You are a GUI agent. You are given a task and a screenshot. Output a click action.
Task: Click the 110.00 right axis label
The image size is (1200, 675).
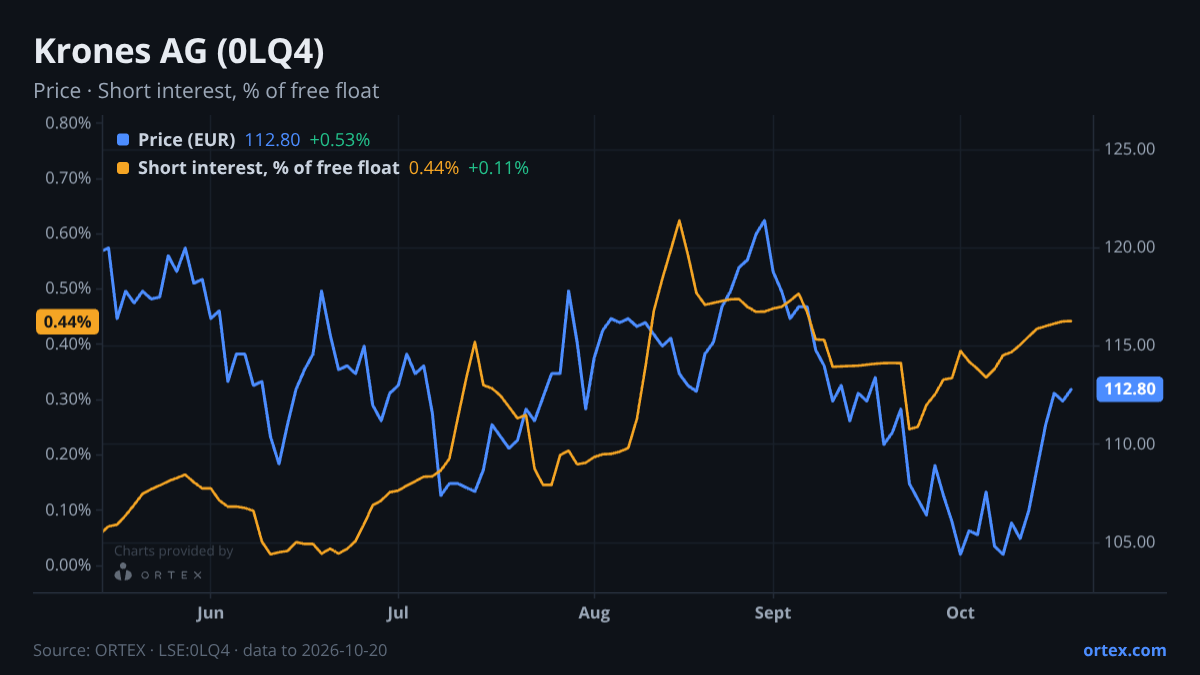click(x=1130, y=444)
